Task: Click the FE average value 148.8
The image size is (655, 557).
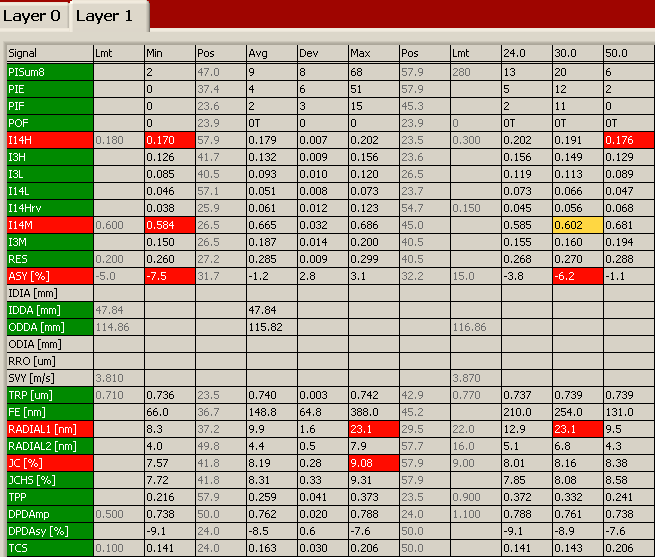Action: 272,412
